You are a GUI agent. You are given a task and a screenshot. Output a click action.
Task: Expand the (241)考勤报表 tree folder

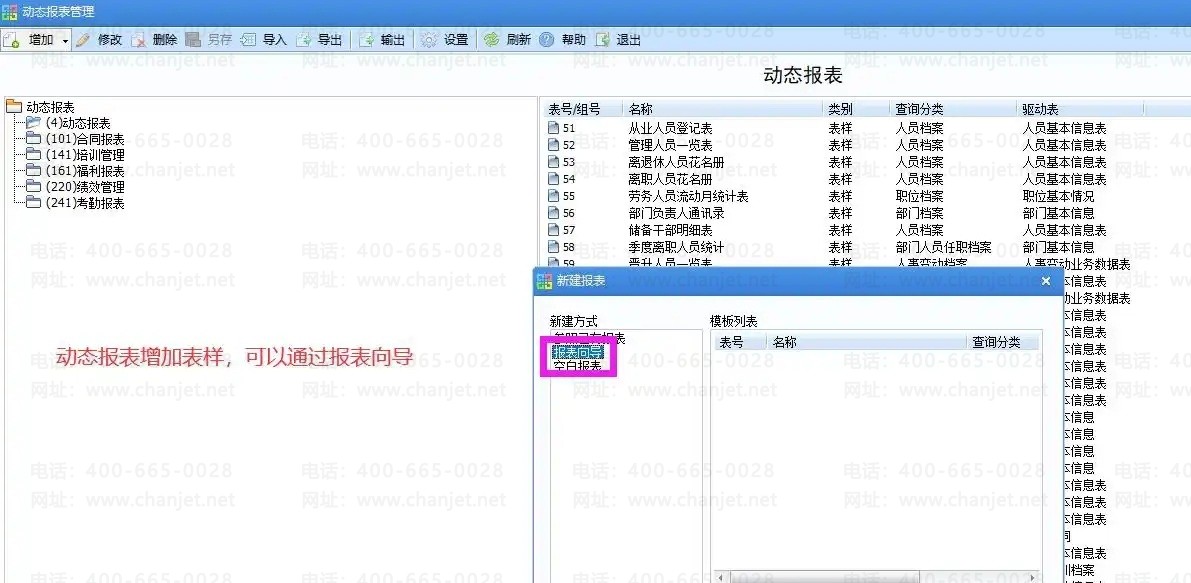(84, 203)
